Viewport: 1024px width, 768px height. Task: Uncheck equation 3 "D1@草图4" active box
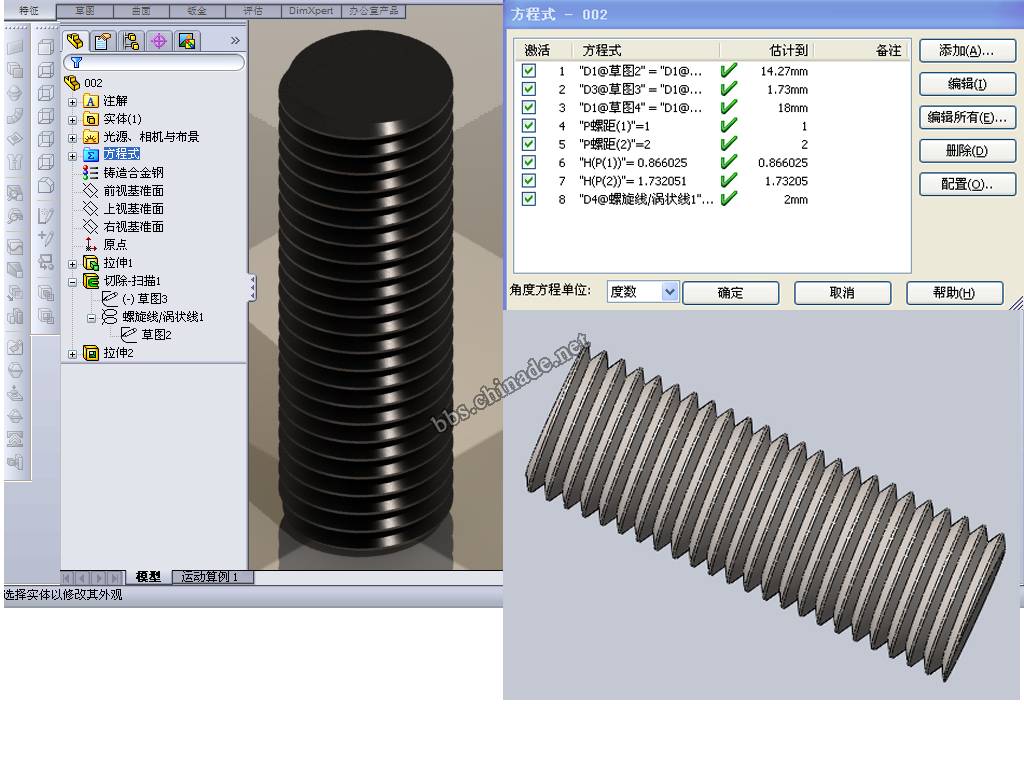click(529, 107)
